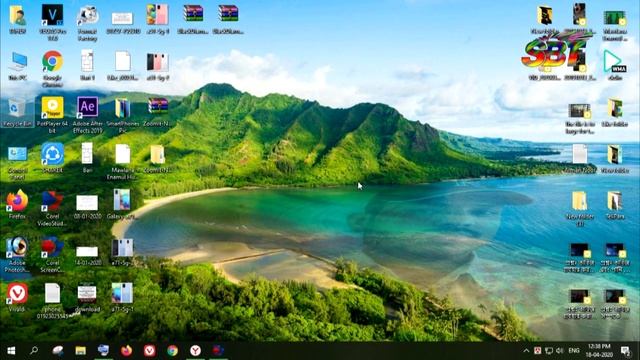Select the Google Chrome desktop shortcut
640x360 pixels.
pyautogui.click(x=52, y=69)
